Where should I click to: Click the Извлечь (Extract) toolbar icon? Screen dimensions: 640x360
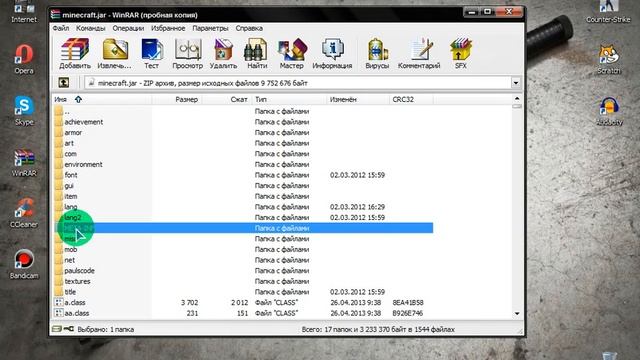pos(114,53)
